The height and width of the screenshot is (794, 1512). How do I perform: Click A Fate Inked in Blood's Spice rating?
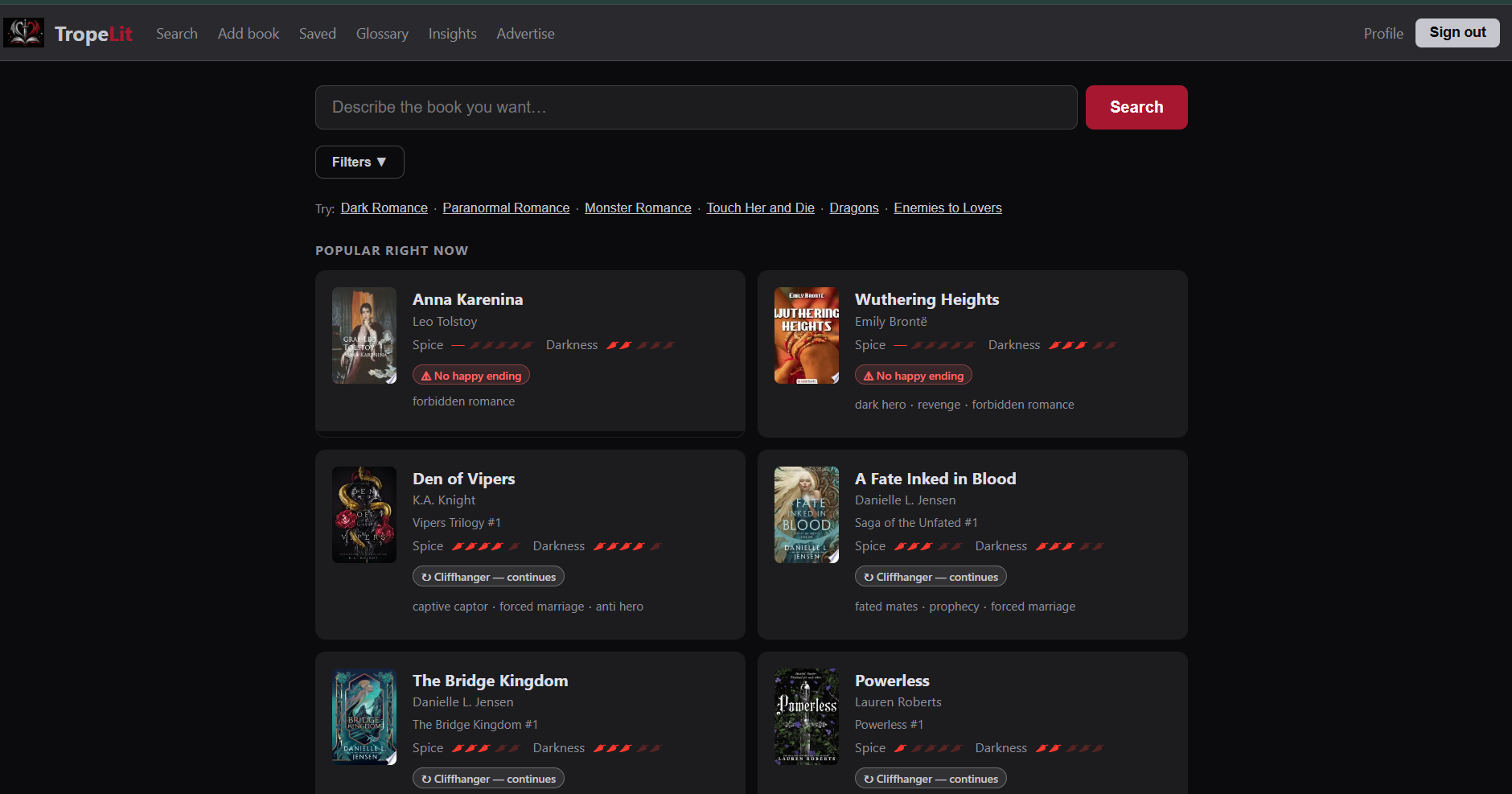[928, 546]
